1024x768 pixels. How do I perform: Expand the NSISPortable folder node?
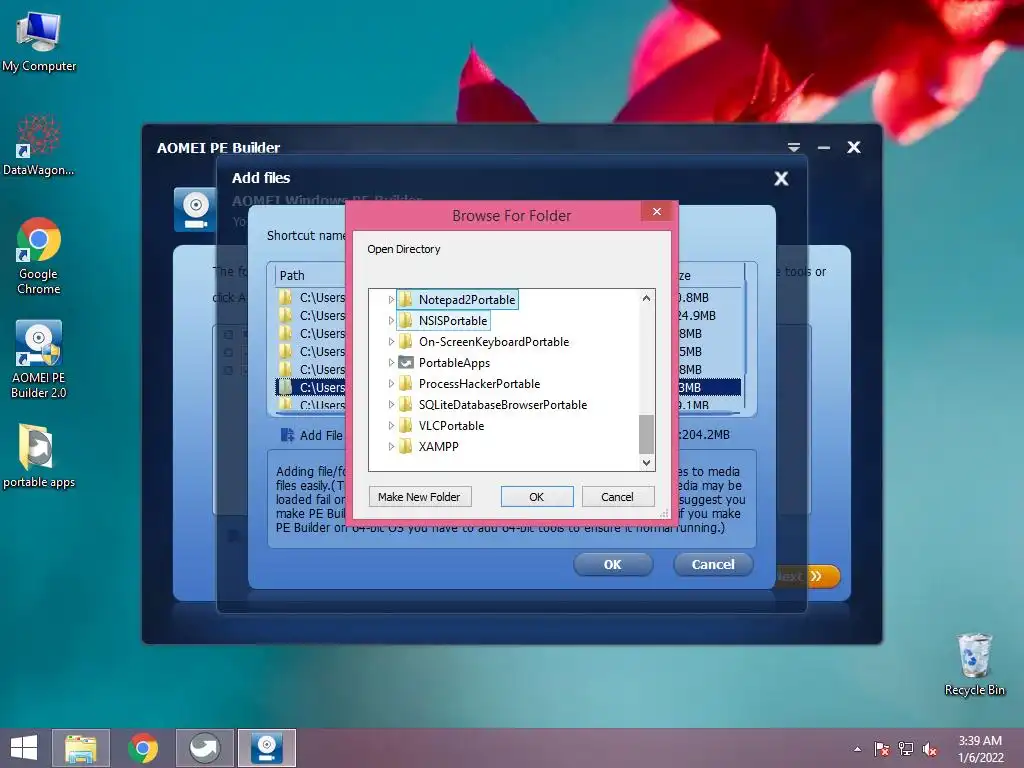[x=391, y=321]
